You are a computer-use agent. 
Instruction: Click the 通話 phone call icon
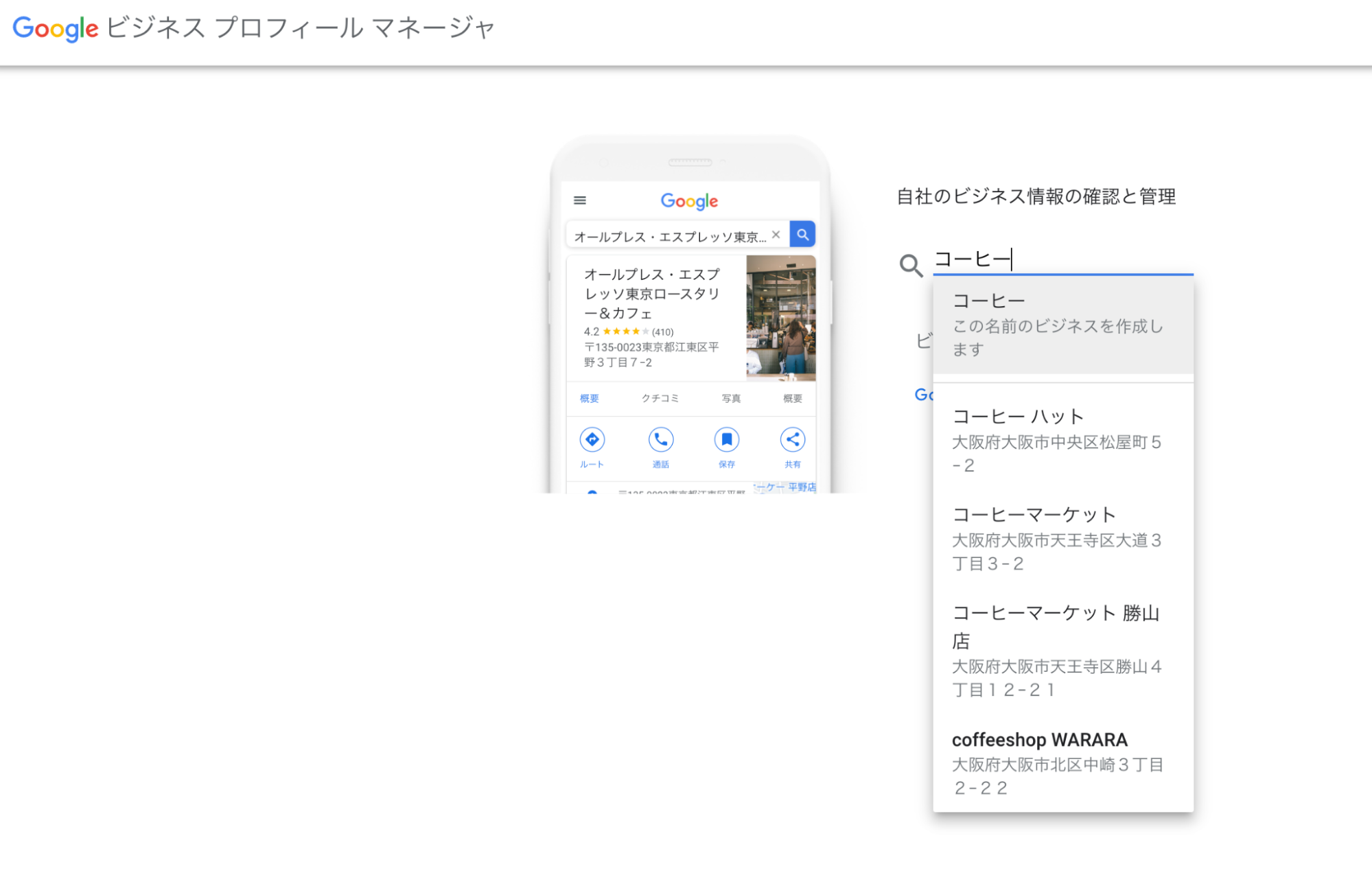tap(660, 440)
